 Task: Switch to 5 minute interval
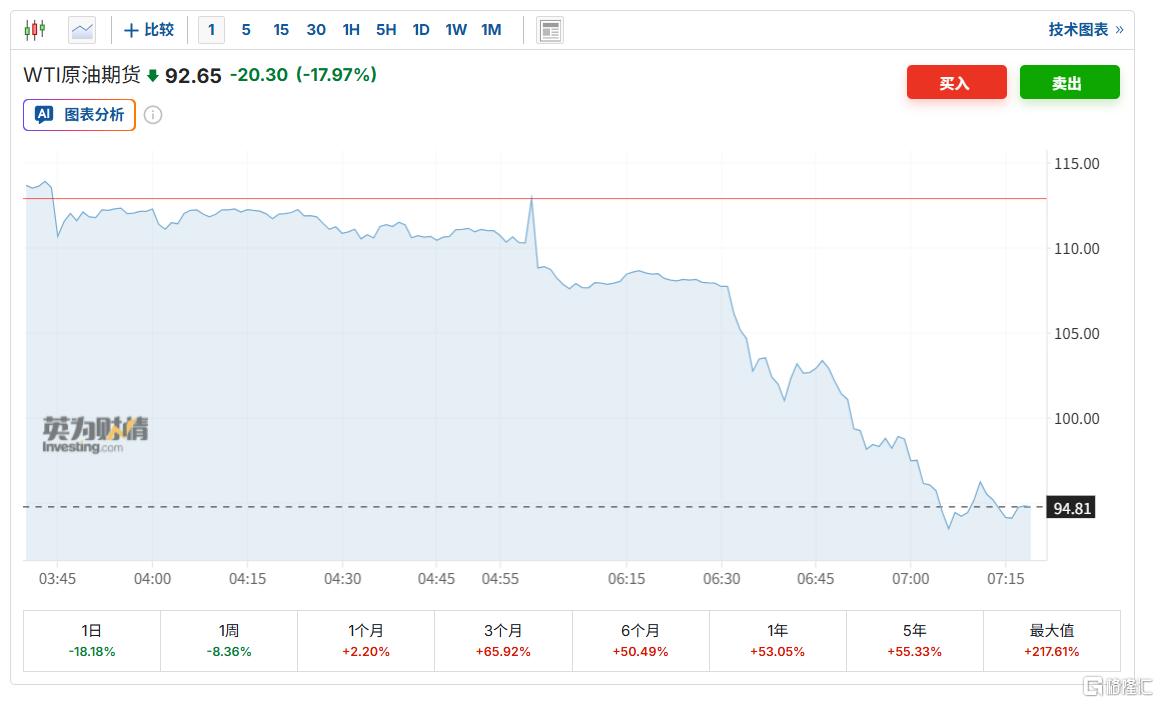coord(246,30)
